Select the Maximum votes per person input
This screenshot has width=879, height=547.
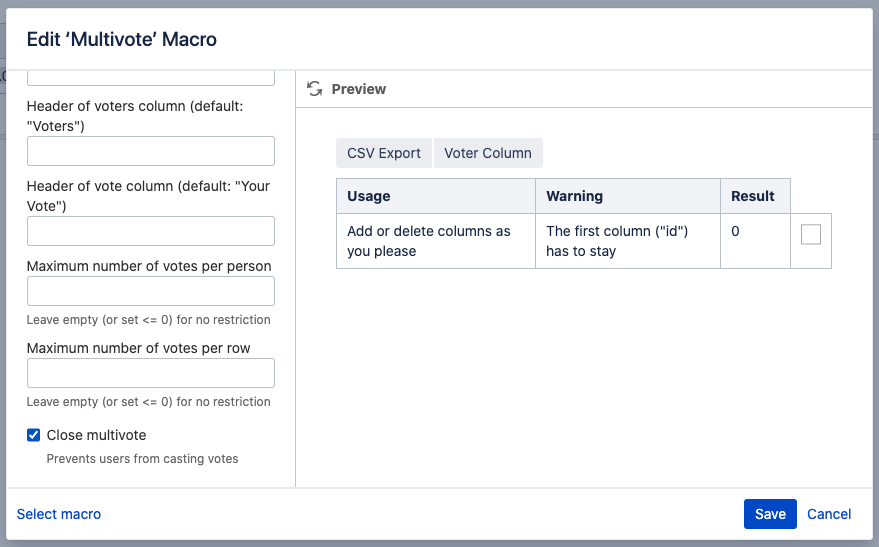coord(150,291)
